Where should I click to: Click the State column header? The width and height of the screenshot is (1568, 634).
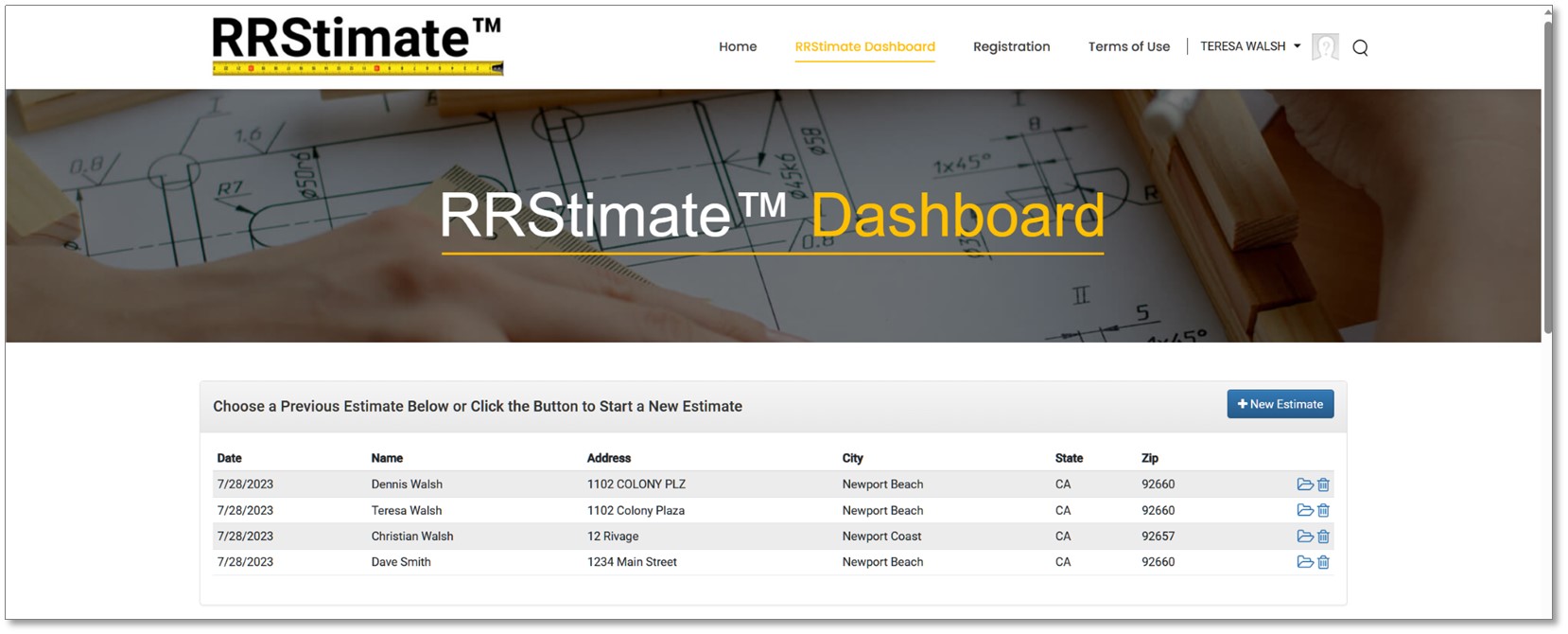[x=1069, y=458]
